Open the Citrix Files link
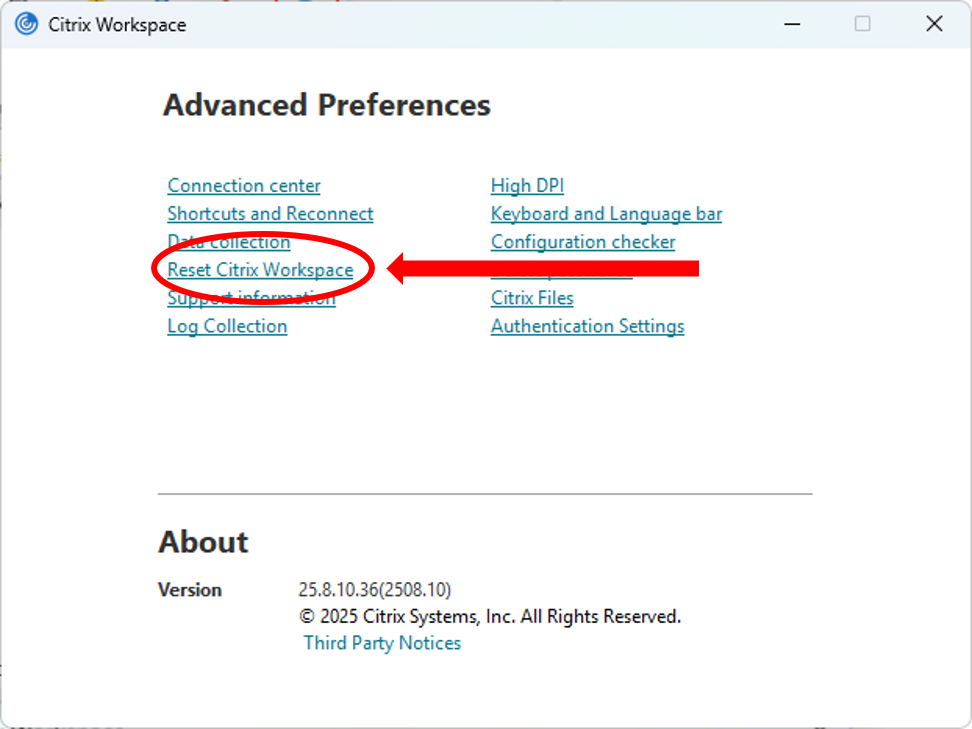Screen dimensions: 972x729 point(532,298)
